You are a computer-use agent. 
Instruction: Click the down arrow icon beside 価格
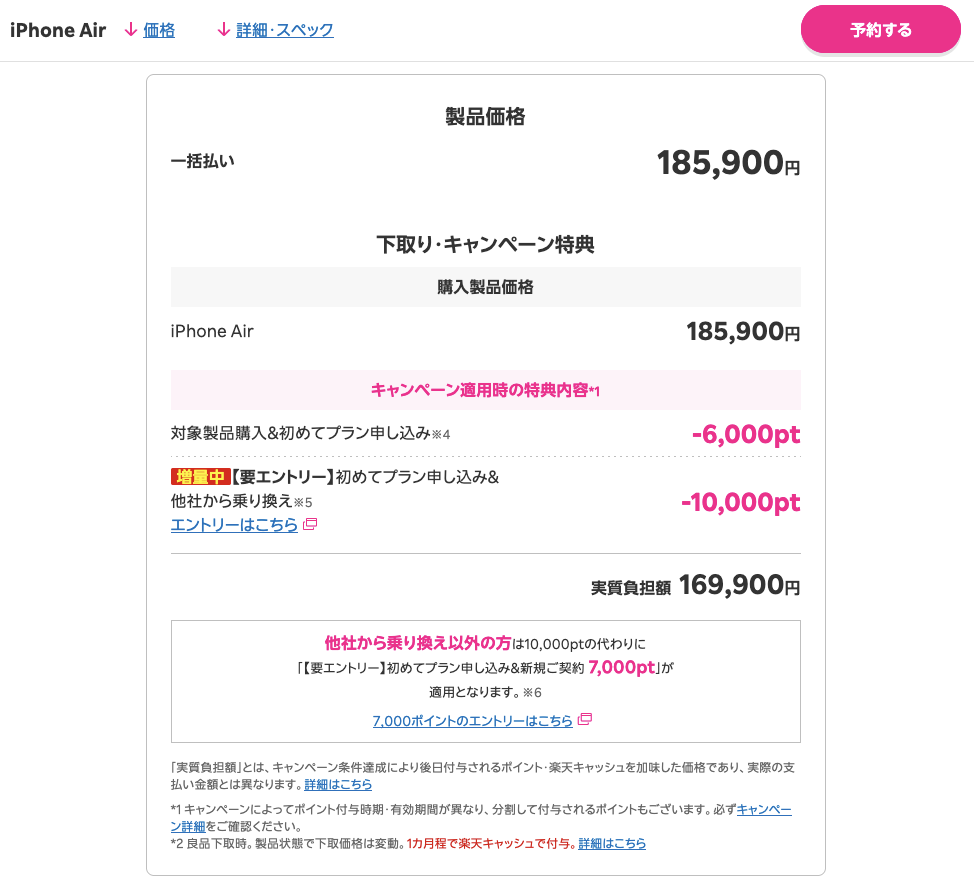pos(130,30)
